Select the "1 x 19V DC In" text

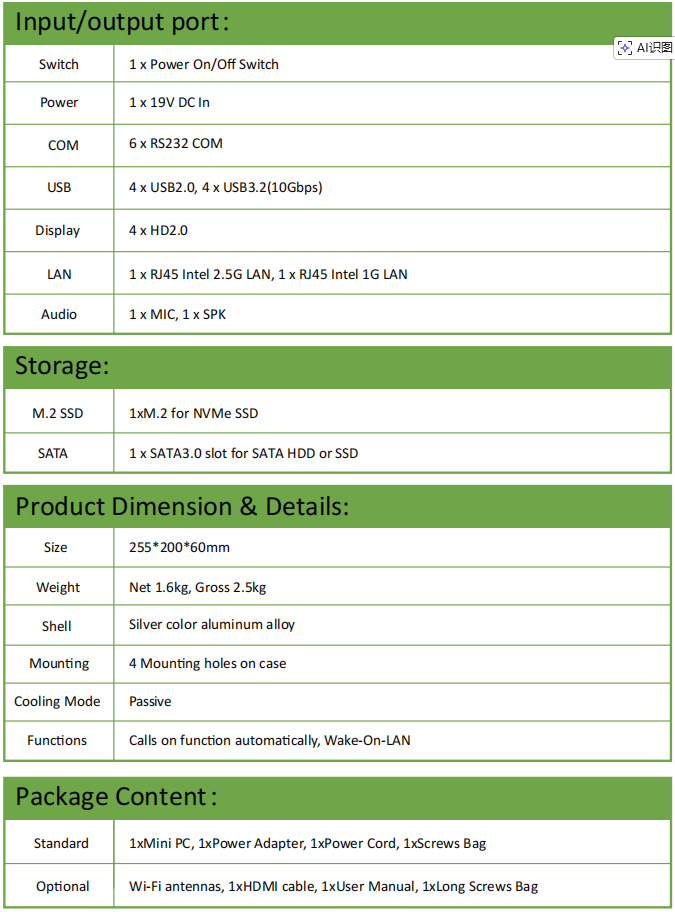(169, 102)
